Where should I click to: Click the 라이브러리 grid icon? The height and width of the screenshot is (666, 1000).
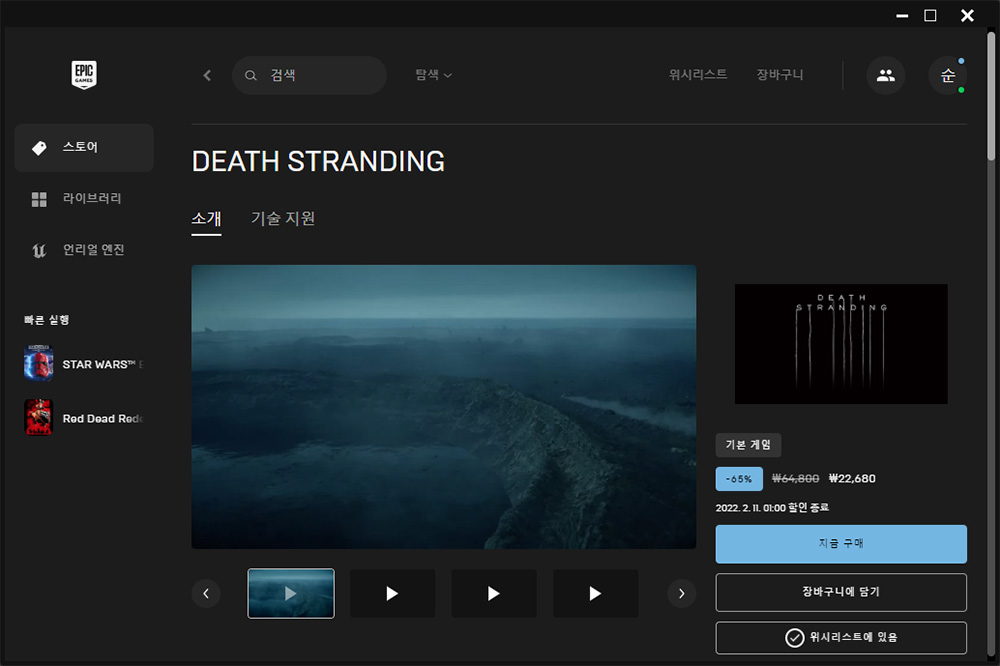pyautogui.click(x=39, y=199)
